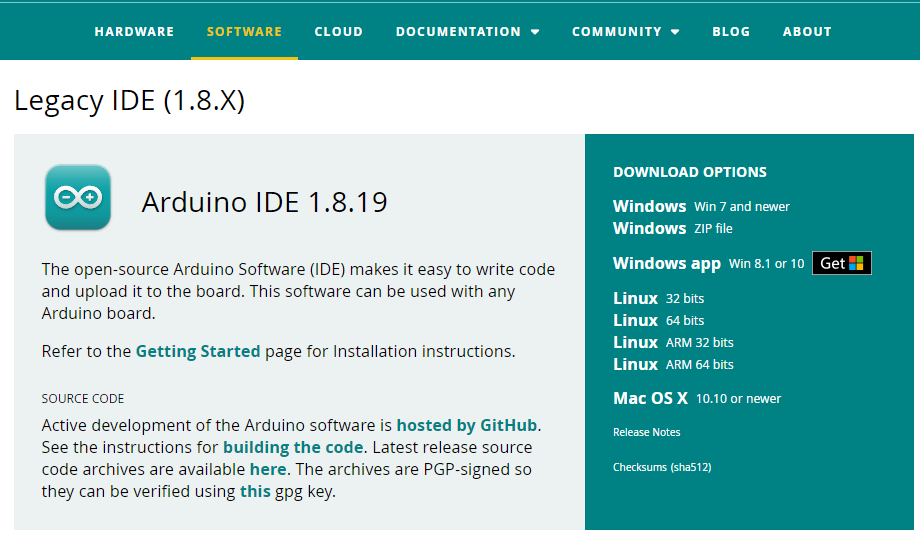Download Linux ARM 32 bits version
This screenshot has width=920, height=544.
(x=673, y=342)
